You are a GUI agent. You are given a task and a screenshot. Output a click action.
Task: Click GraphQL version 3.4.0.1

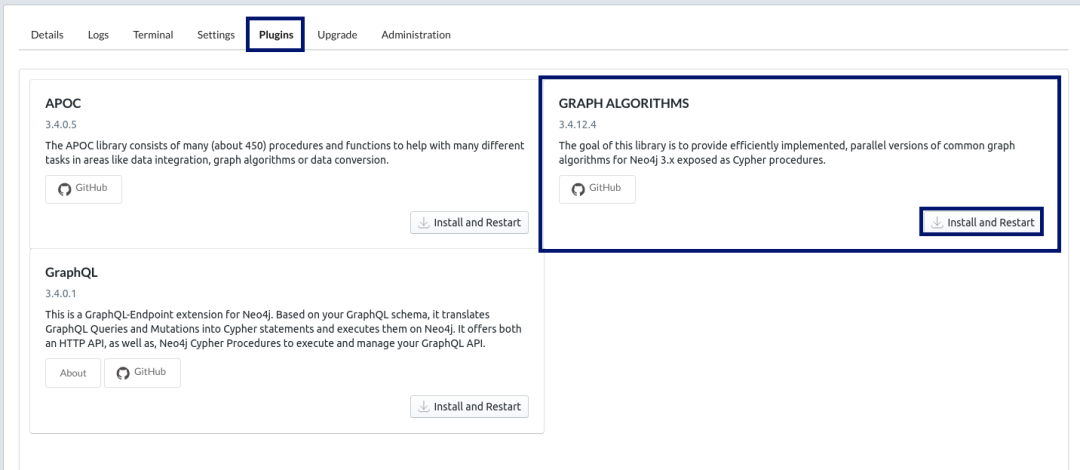click(61, 294)
